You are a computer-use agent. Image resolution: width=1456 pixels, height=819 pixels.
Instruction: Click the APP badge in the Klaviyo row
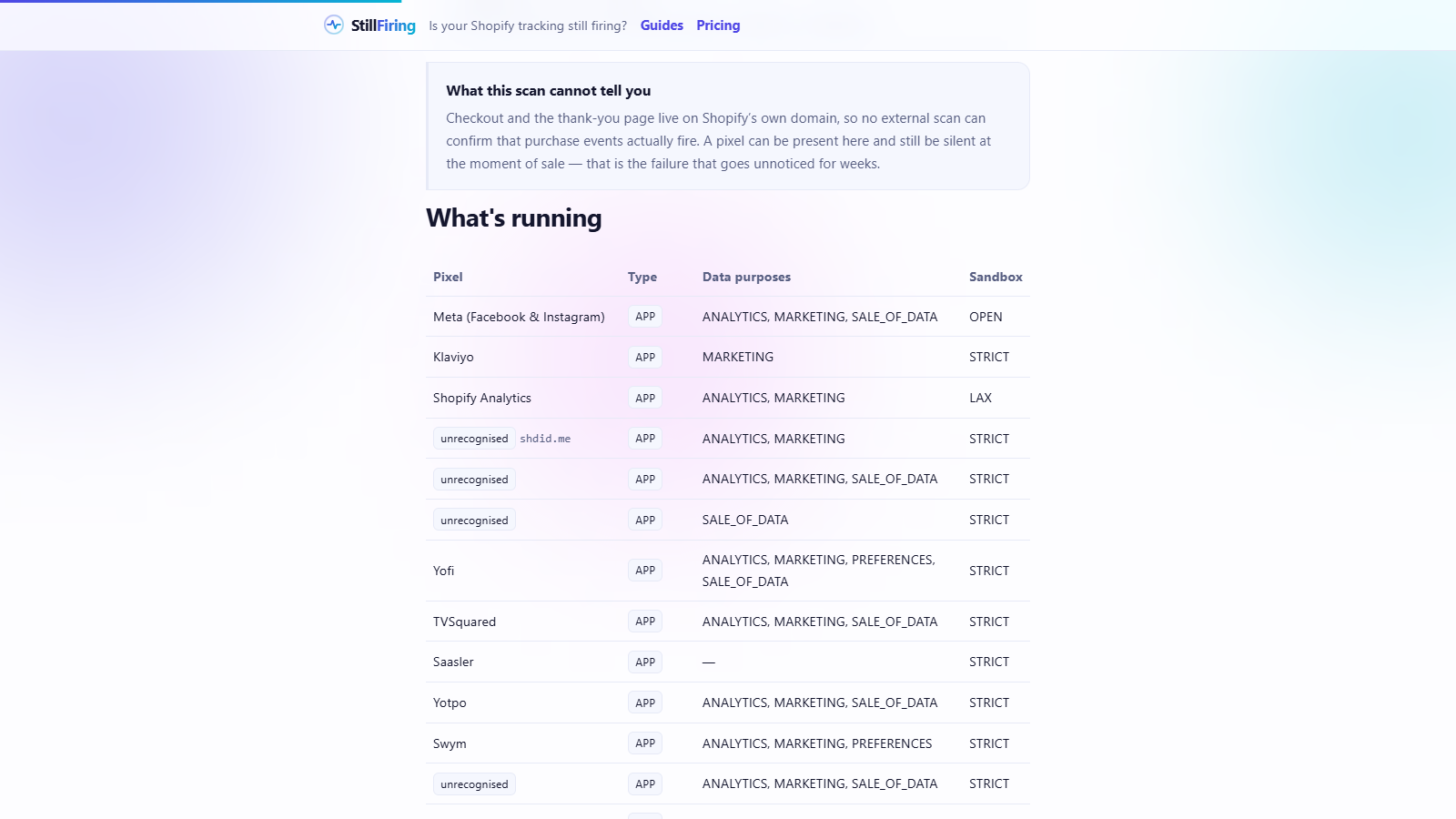[x=645, y=358]
